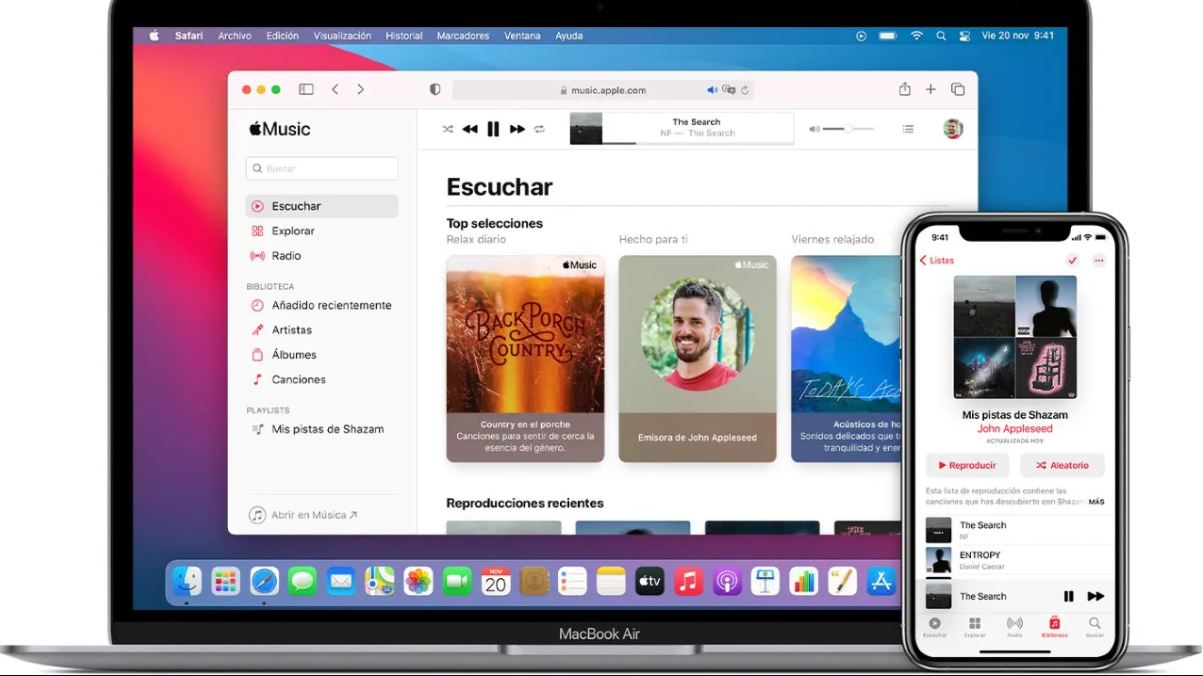The image size is (1203, 676).
Task: Open the play queue list icon
Action: click(x=908, y=129)
